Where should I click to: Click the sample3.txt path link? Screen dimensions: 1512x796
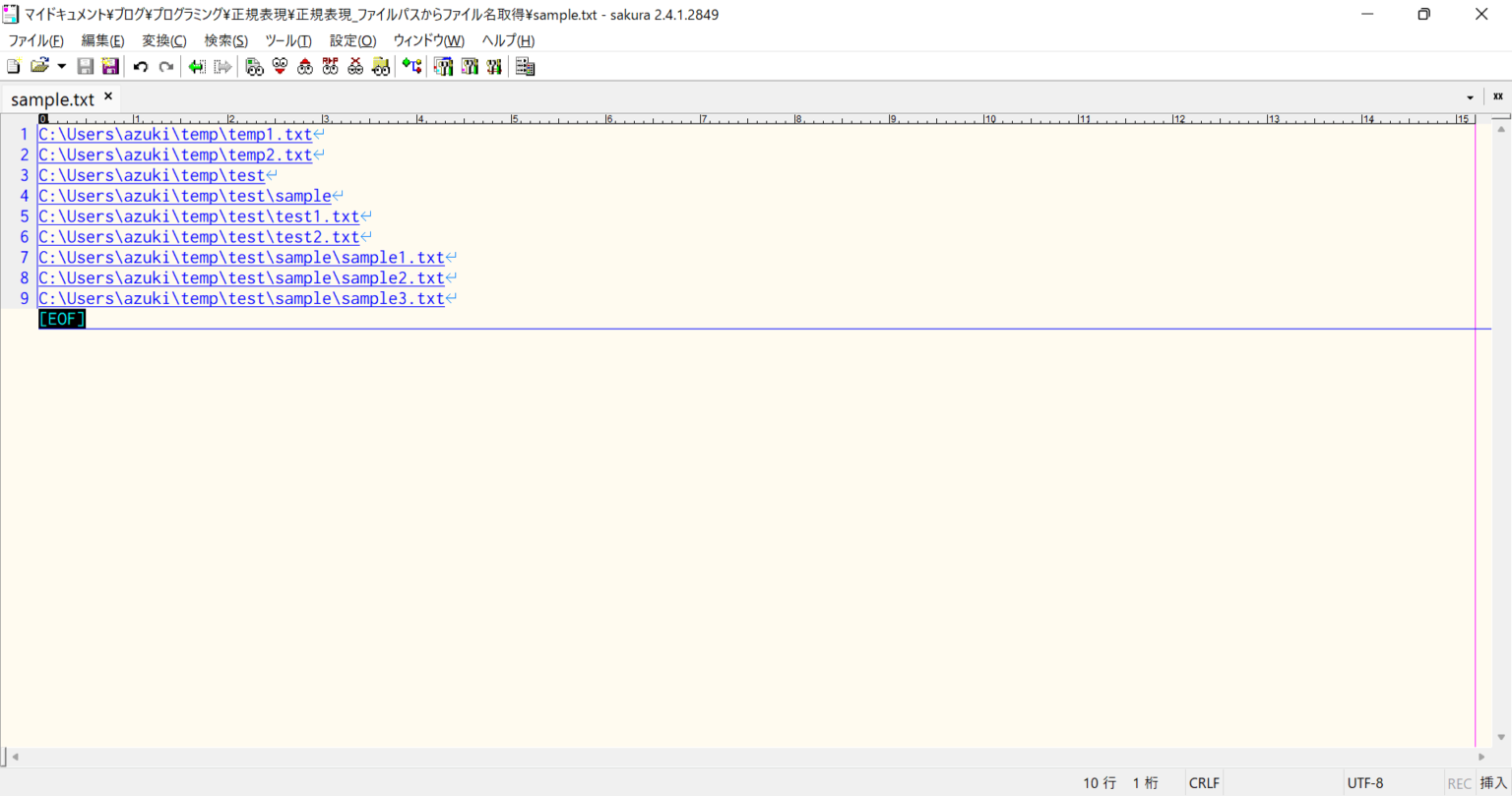[241, 298]
